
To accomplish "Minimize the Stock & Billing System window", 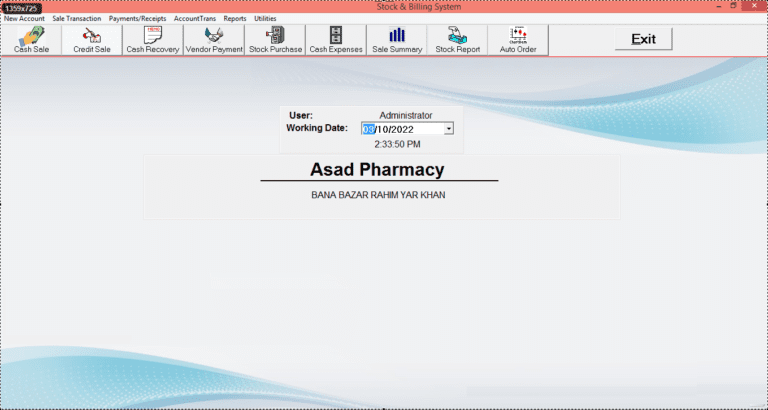I will point(718,6).
